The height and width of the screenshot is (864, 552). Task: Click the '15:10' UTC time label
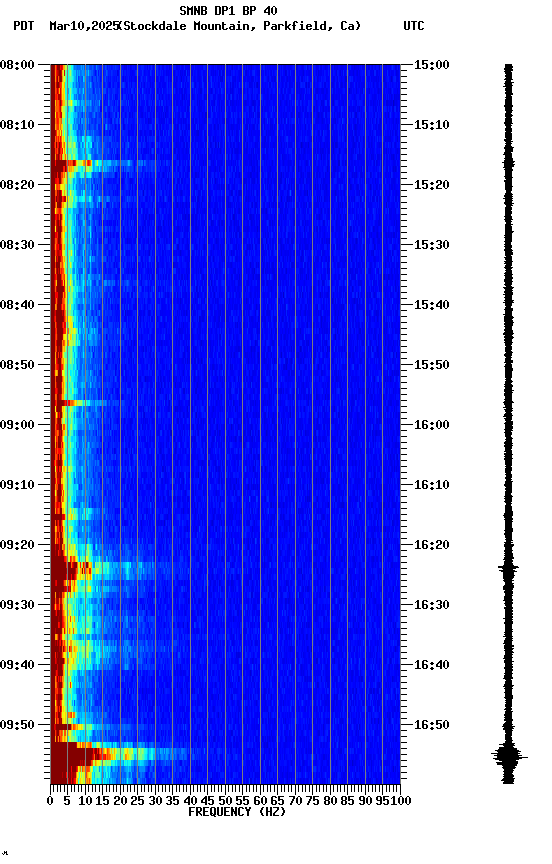[431, 125]
